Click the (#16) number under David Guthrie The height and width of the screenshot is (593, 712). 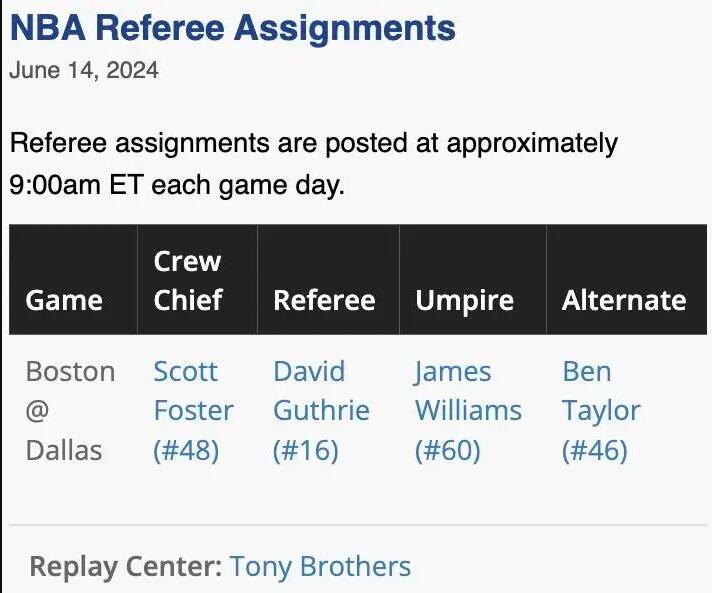[305, 450]
